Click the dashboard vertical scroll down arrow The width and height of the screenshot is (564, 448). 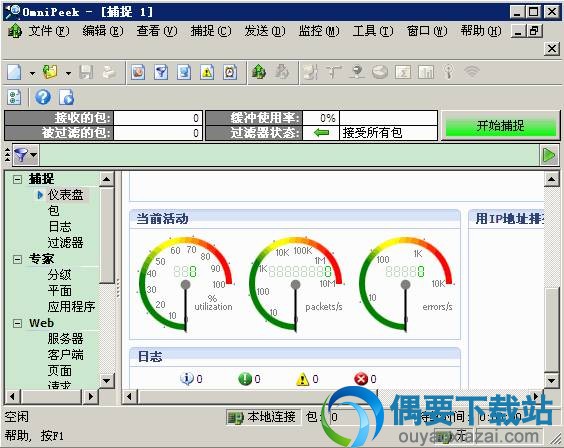pyautogui.click(x=551, y=380)
